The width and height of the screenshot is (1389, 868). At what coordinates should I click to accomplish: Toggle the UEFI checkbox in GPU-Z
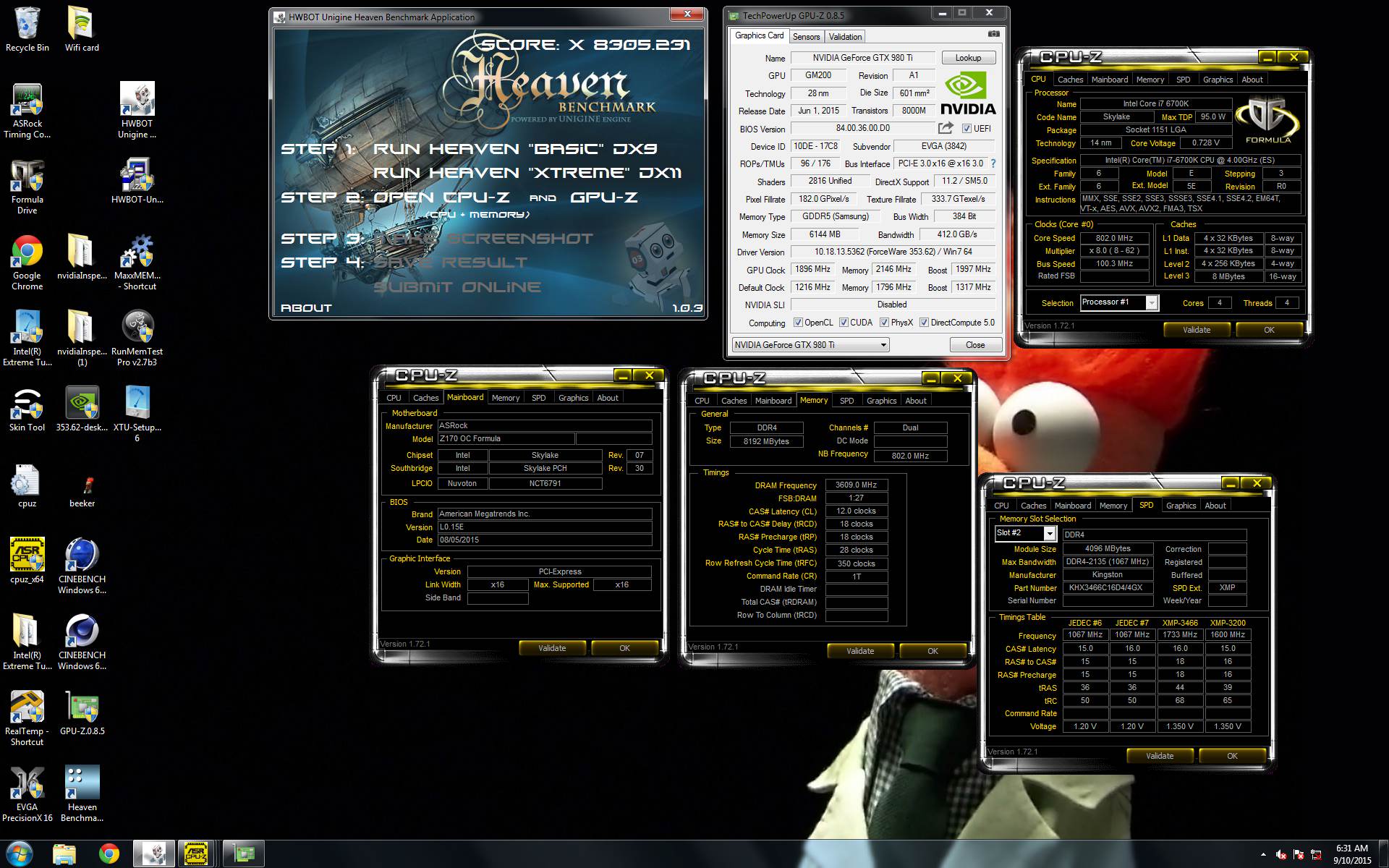coord(967,129)
